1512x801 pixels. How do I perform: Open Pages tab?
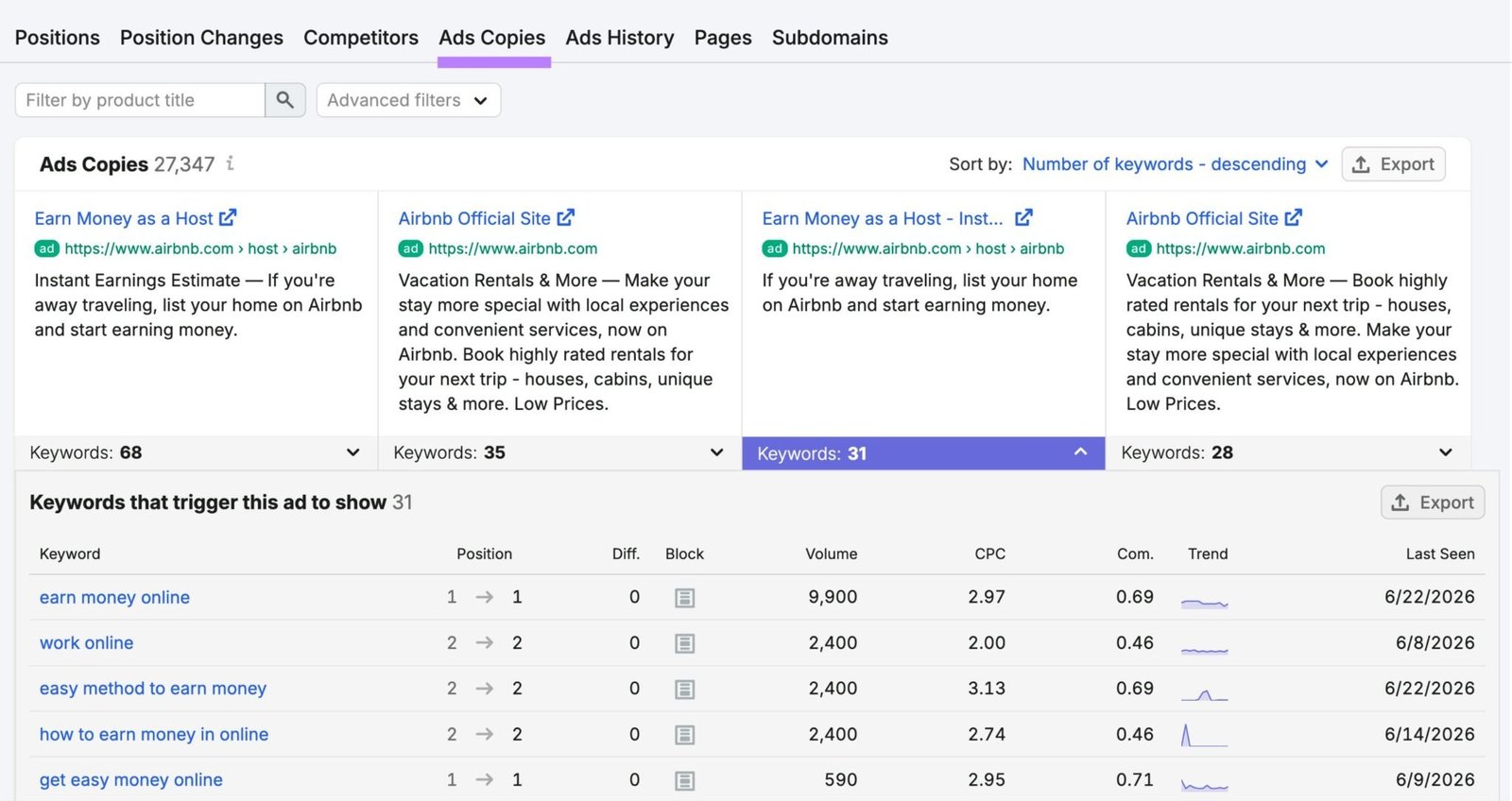(723, 38)
